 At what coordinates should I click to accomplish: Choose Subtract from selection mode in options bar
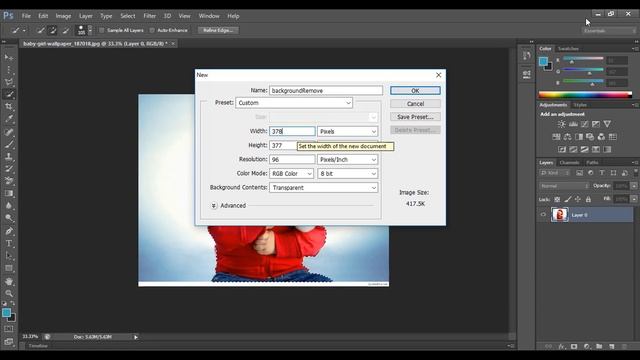point(65,30)
